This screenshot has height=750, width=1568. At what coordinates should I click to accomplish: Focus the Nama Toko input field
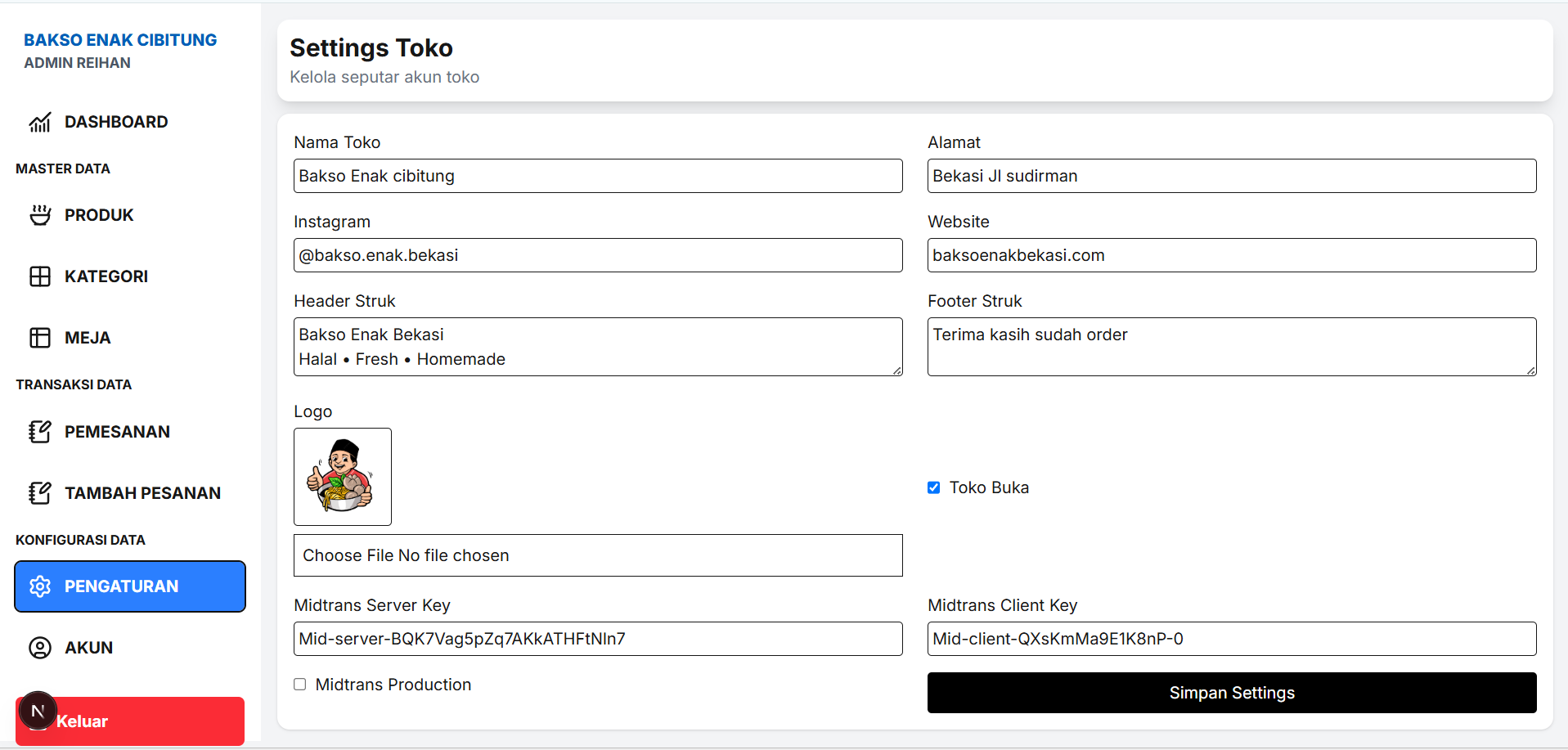[598, 176]
